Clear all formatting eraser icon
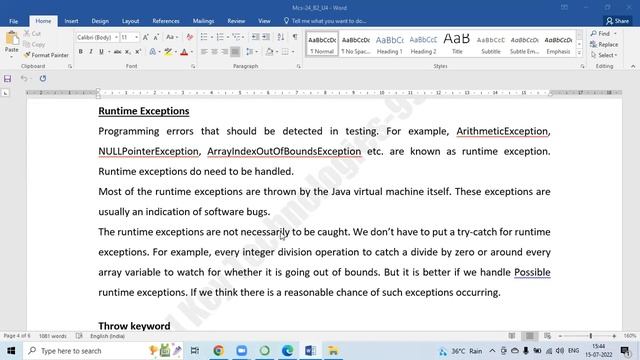 click(x=189, y=37)
